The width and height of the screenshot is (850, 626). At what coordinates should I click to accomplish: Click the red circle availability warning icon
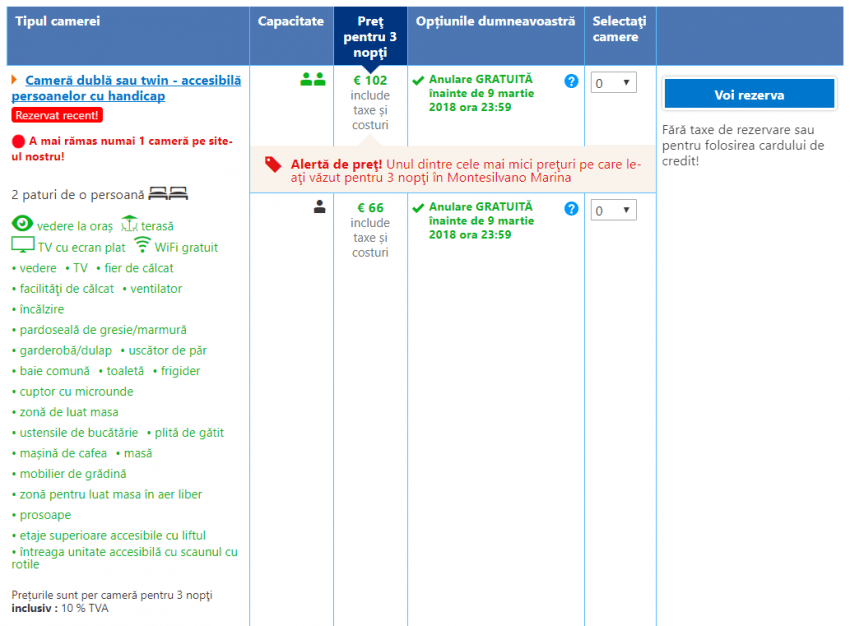tap(18, 141)
